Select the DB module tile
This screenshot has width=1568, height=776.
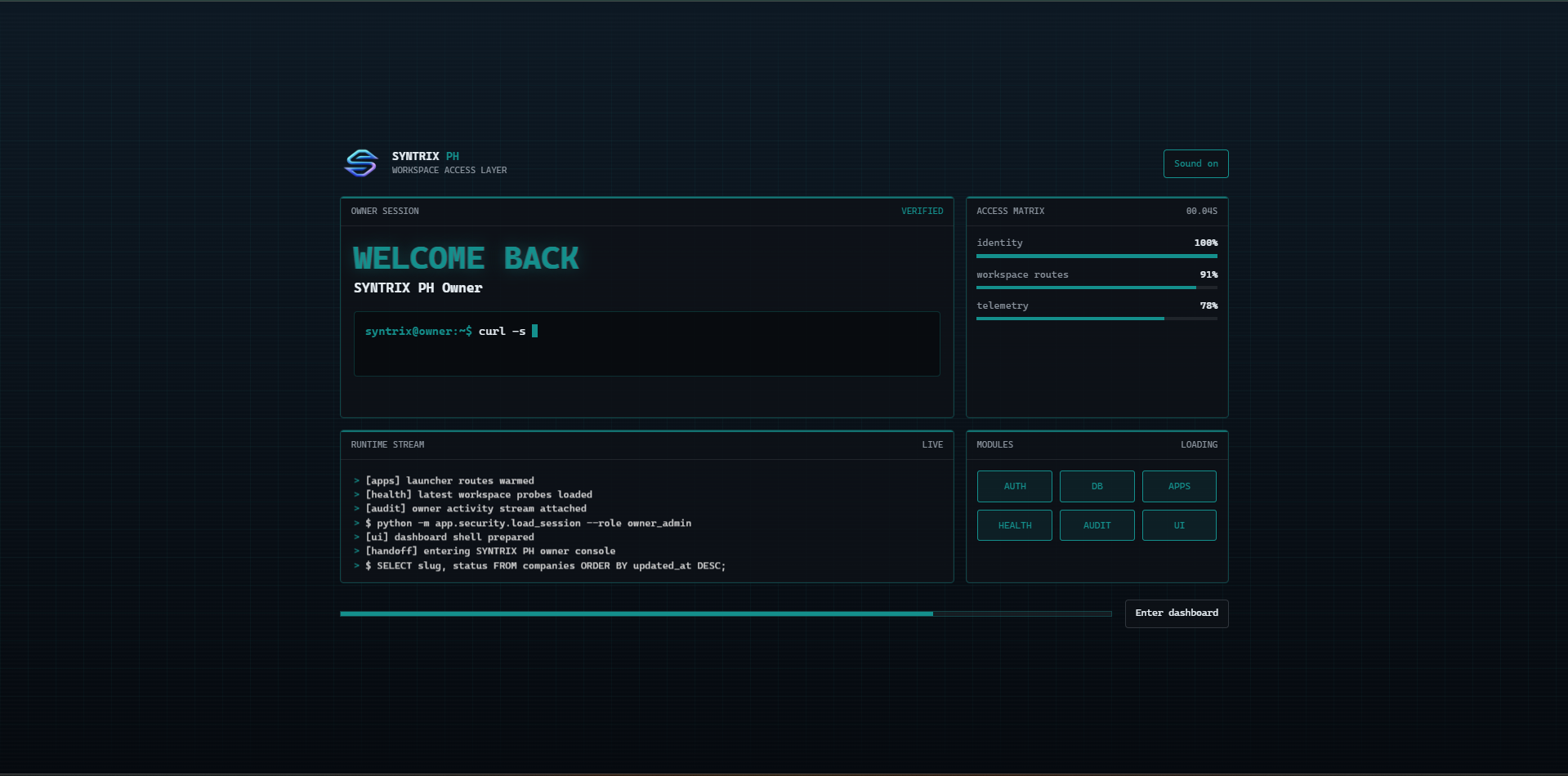pos(1097,486)
